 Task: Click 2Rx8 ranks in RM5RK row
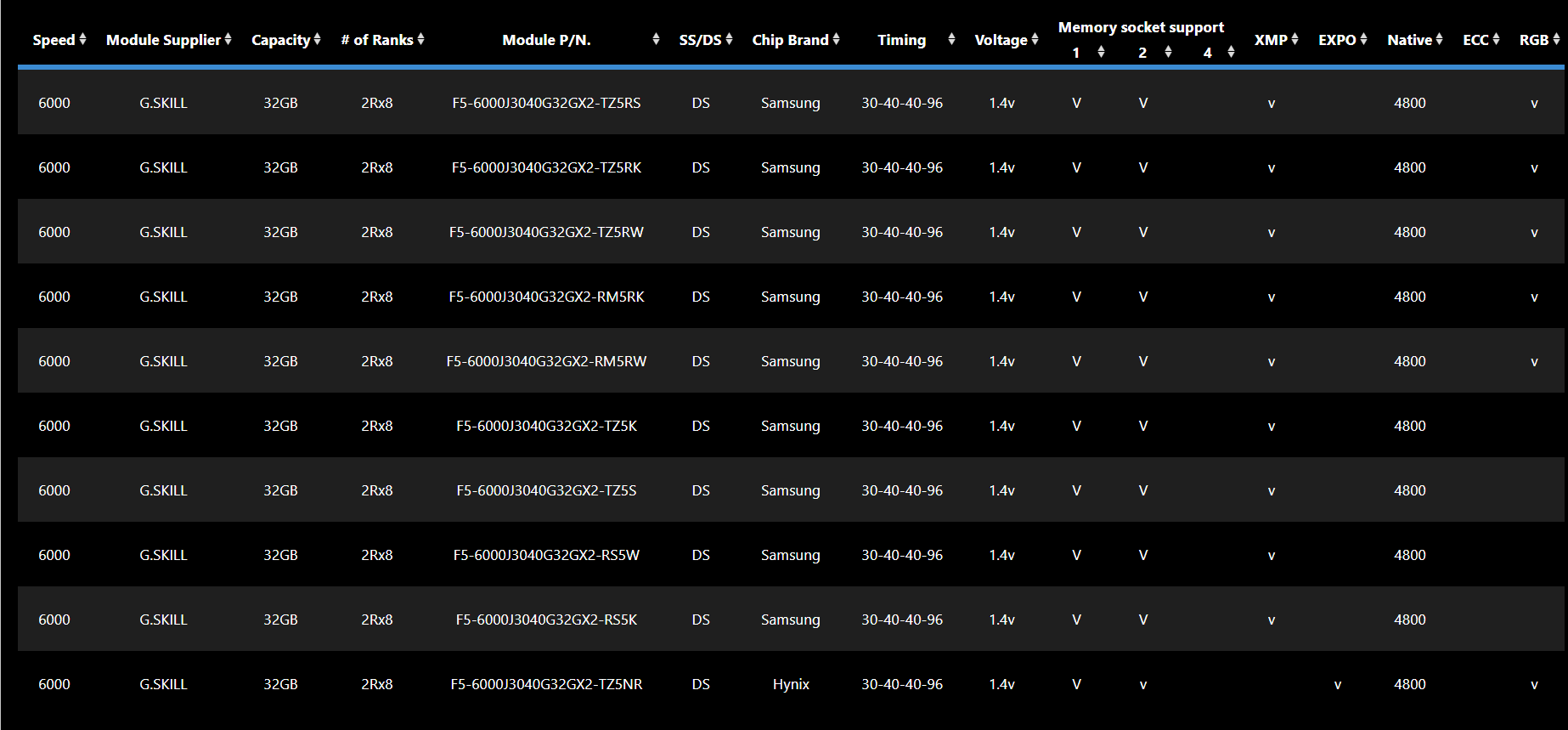pos(377,297)
